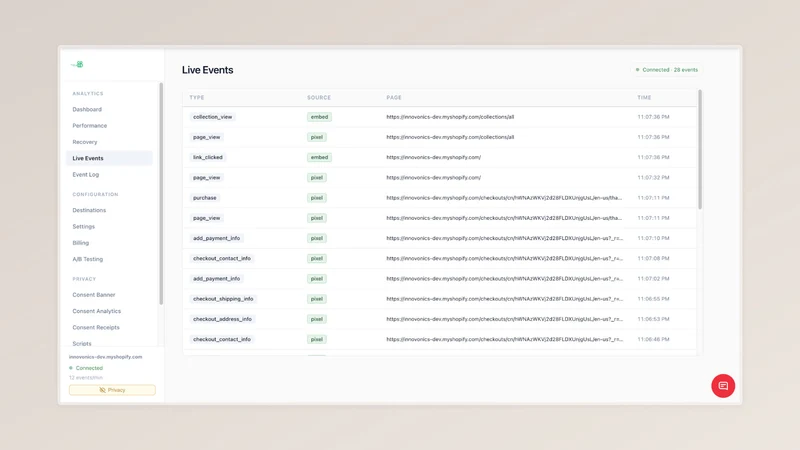Go to Performance analytics
800x450 pixels.
[90, 126]
